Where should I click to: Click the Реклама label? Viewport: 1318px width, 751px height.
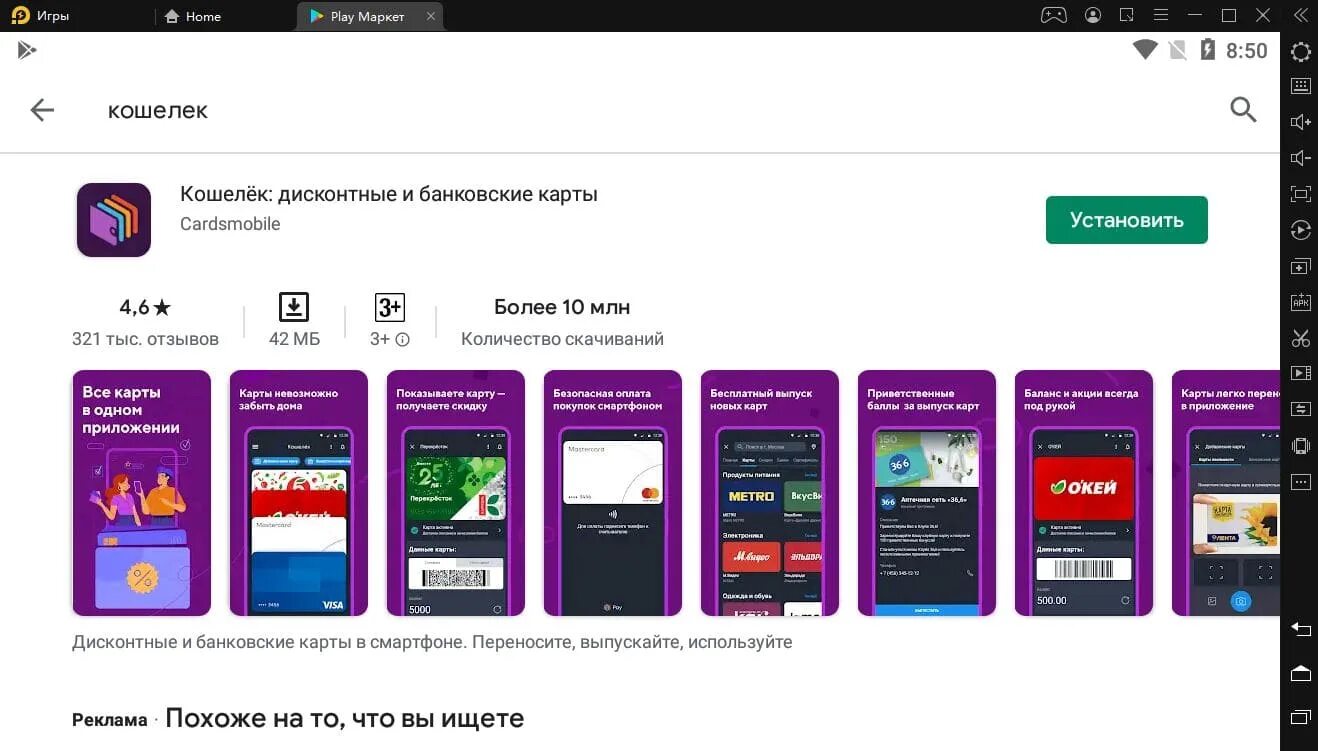(109, 720)
